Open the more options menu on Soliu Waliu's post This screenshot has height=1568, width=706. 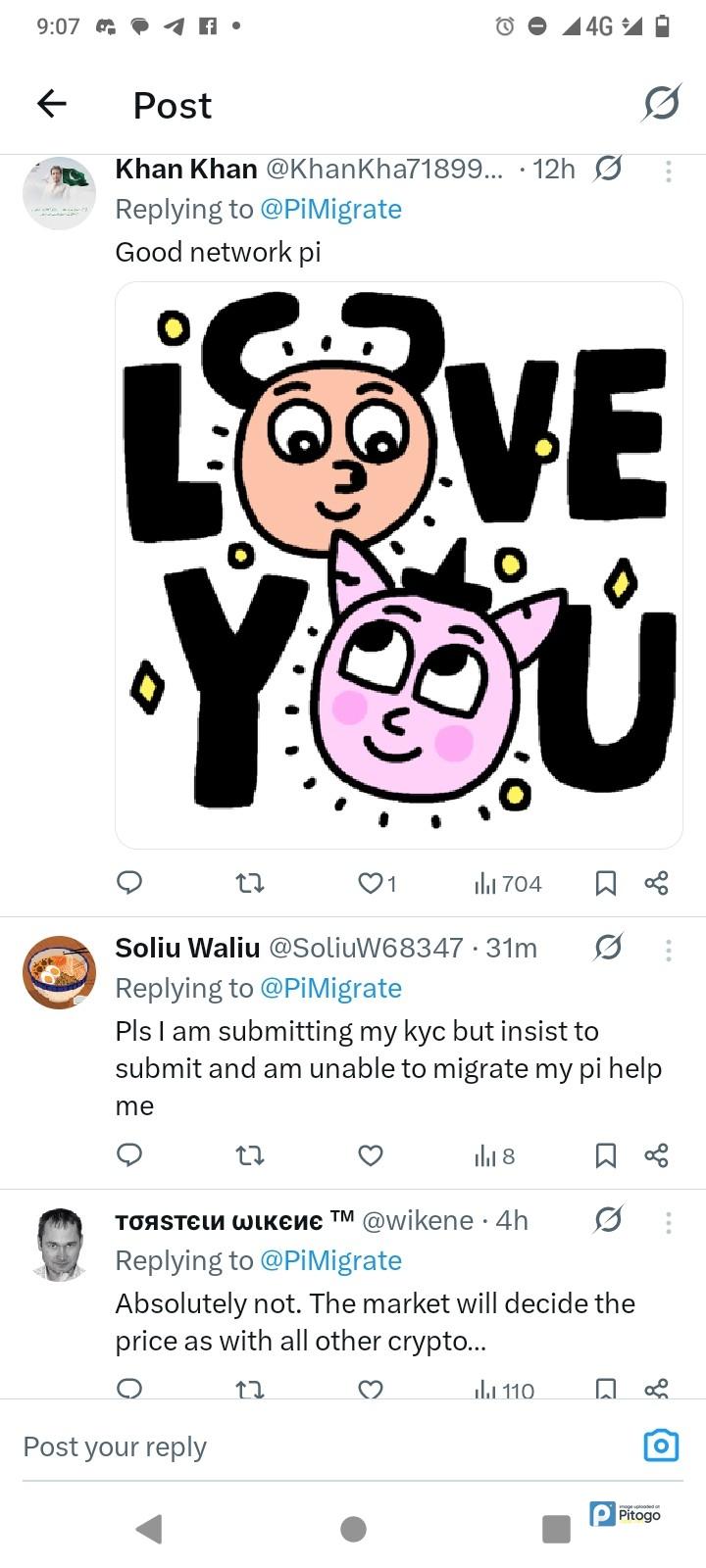coord(668,949)
